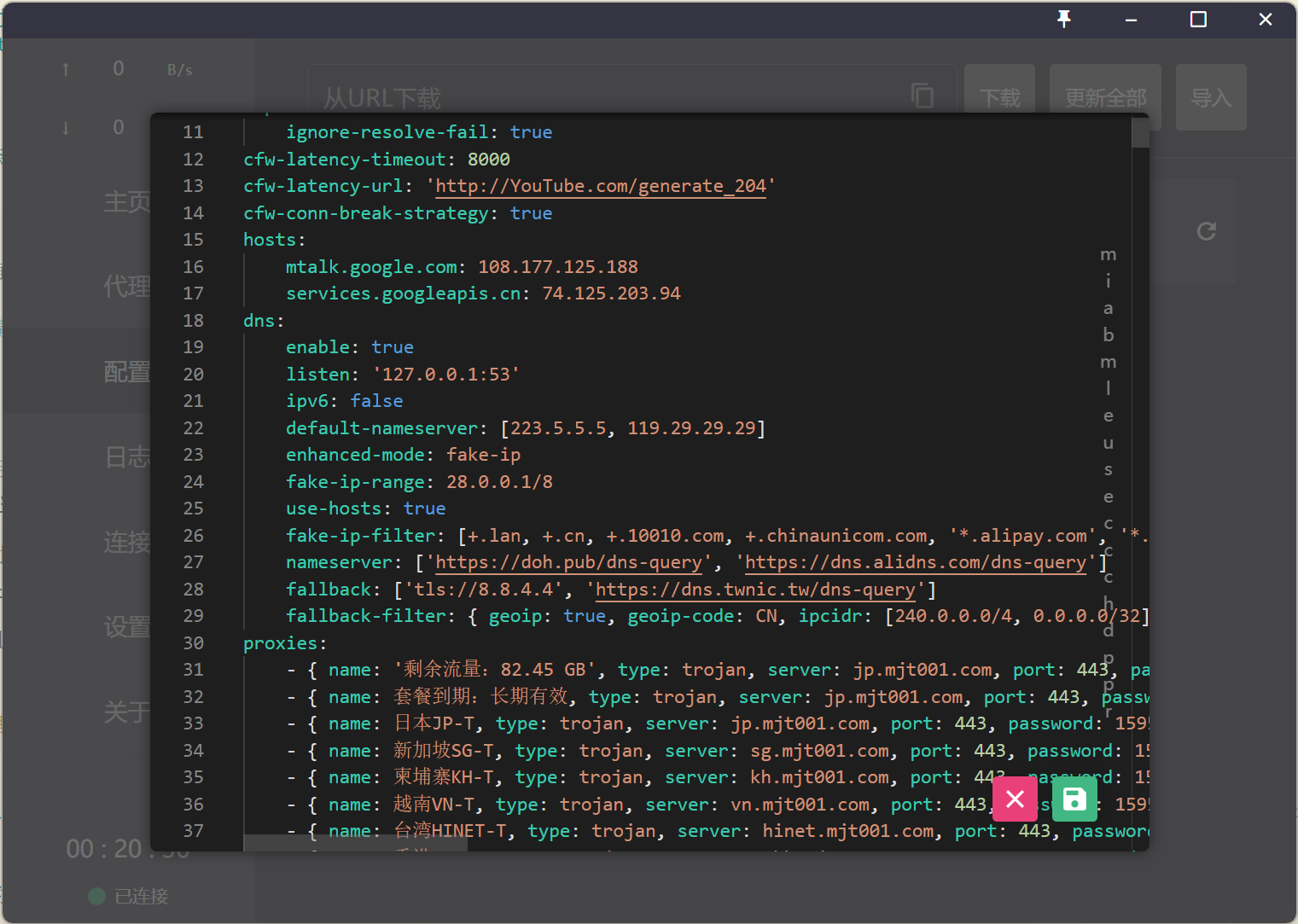This screenshot has width=1298, height=924.
Task: Click the copy/paste icon in the URL field
Action: pos(923,96)
